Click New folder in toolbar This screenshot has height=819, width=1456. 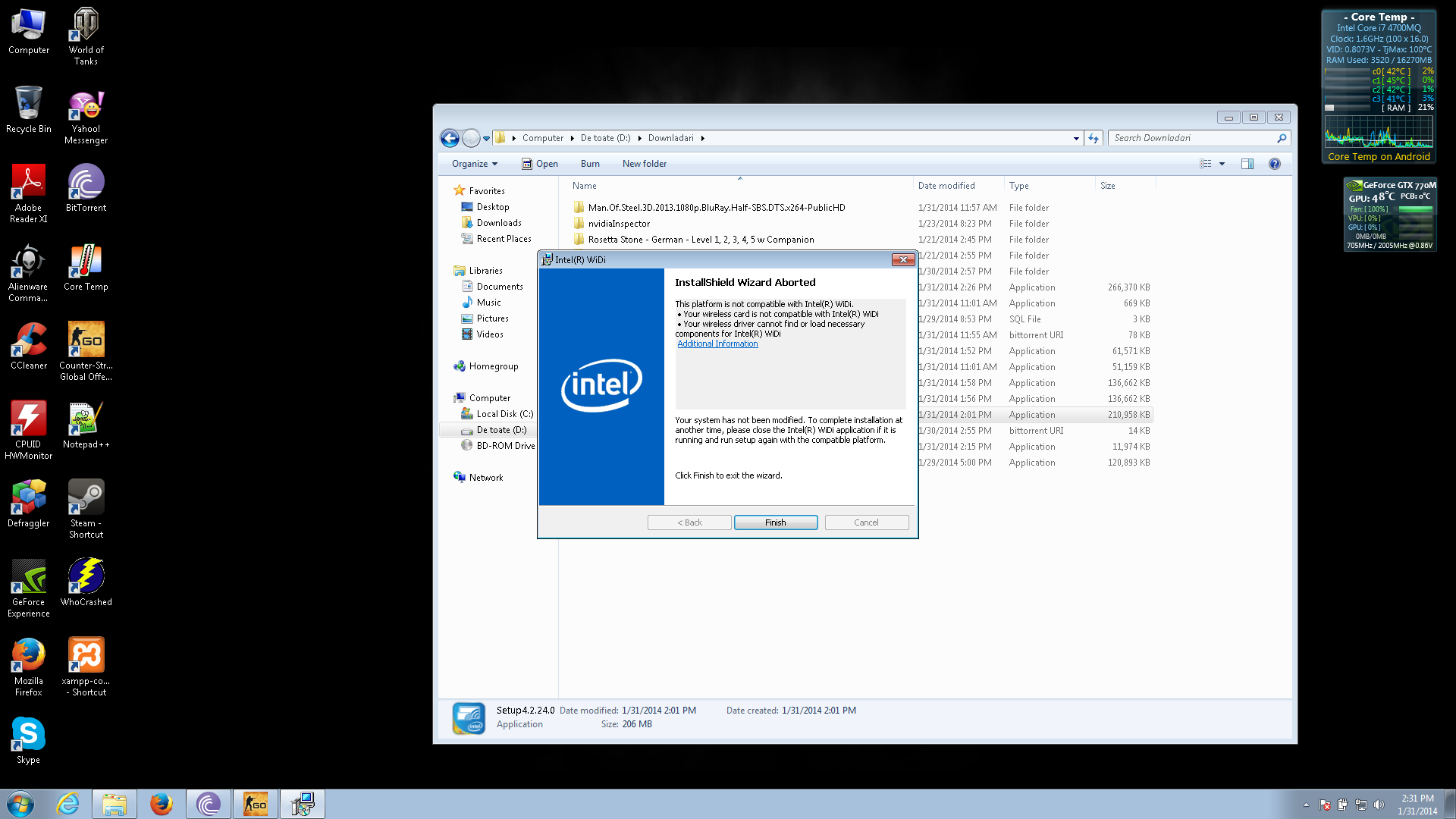(x=645, y=164)
